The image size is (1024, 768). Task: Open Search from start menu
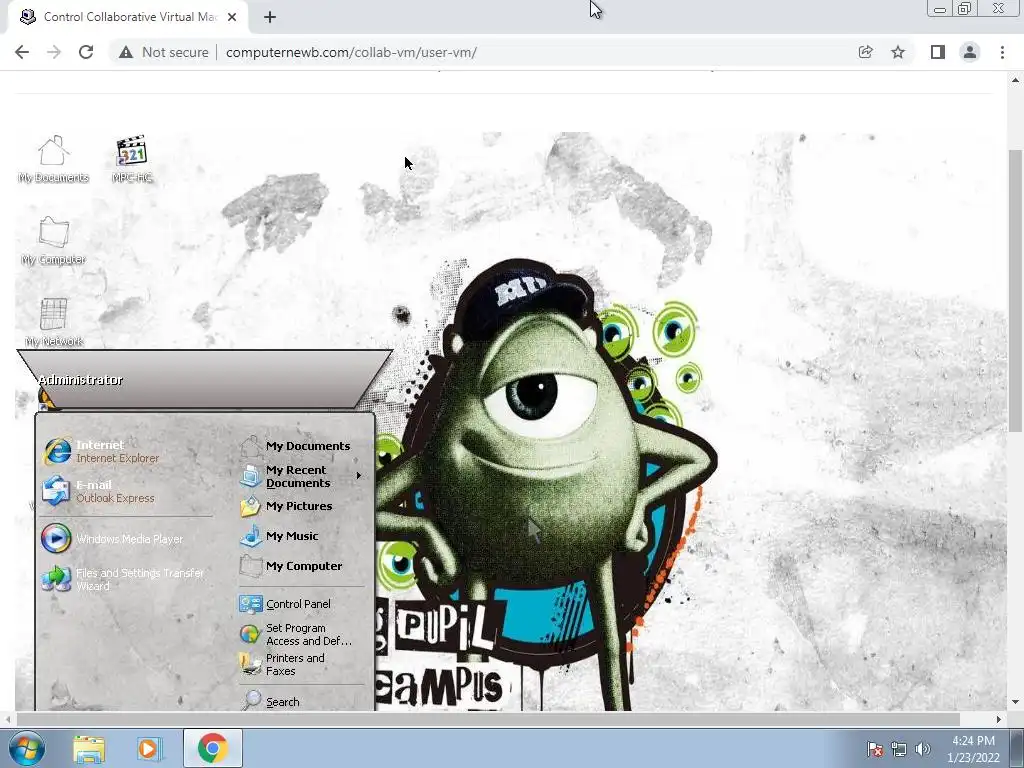tap(270, 702)
